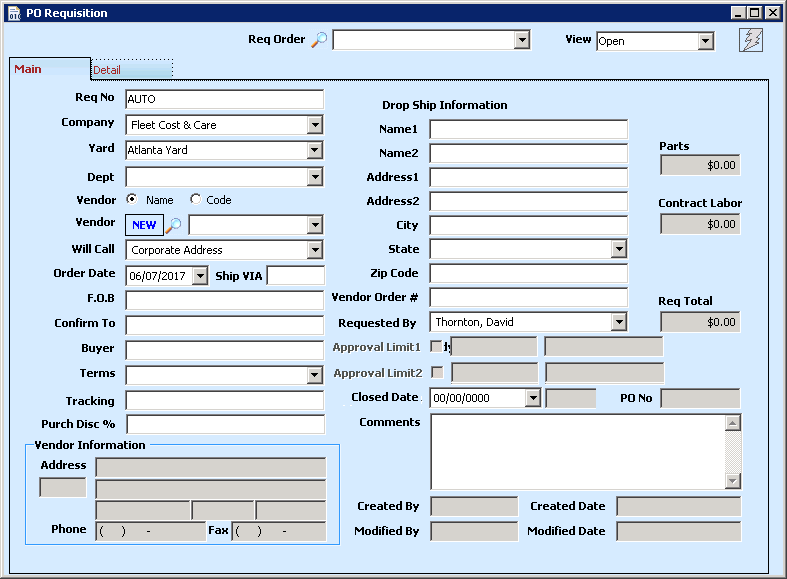Click the Comments scrollbar up arrow
This screenshot has height=579, width=787.
click(733, 423)
